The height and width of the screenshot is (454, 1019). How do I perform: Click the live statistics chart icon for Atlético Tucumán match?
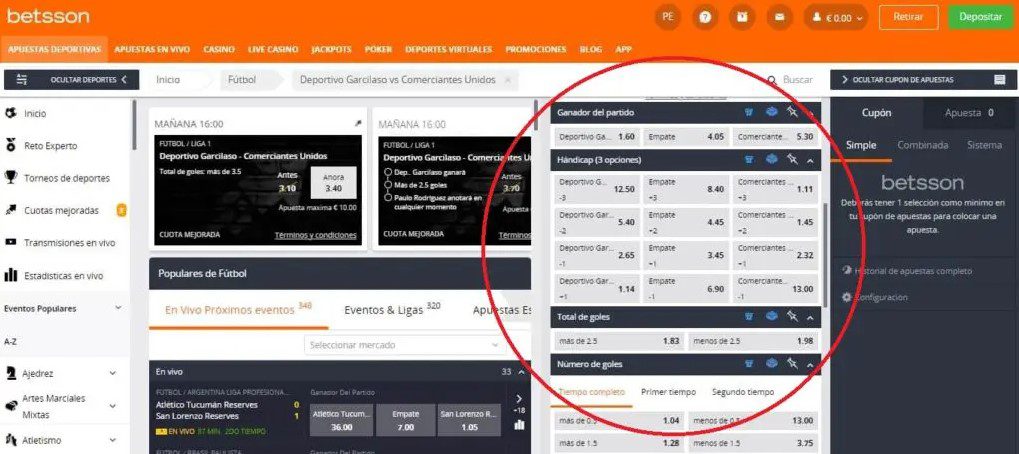pyautogui.click(x=519, y=425)
